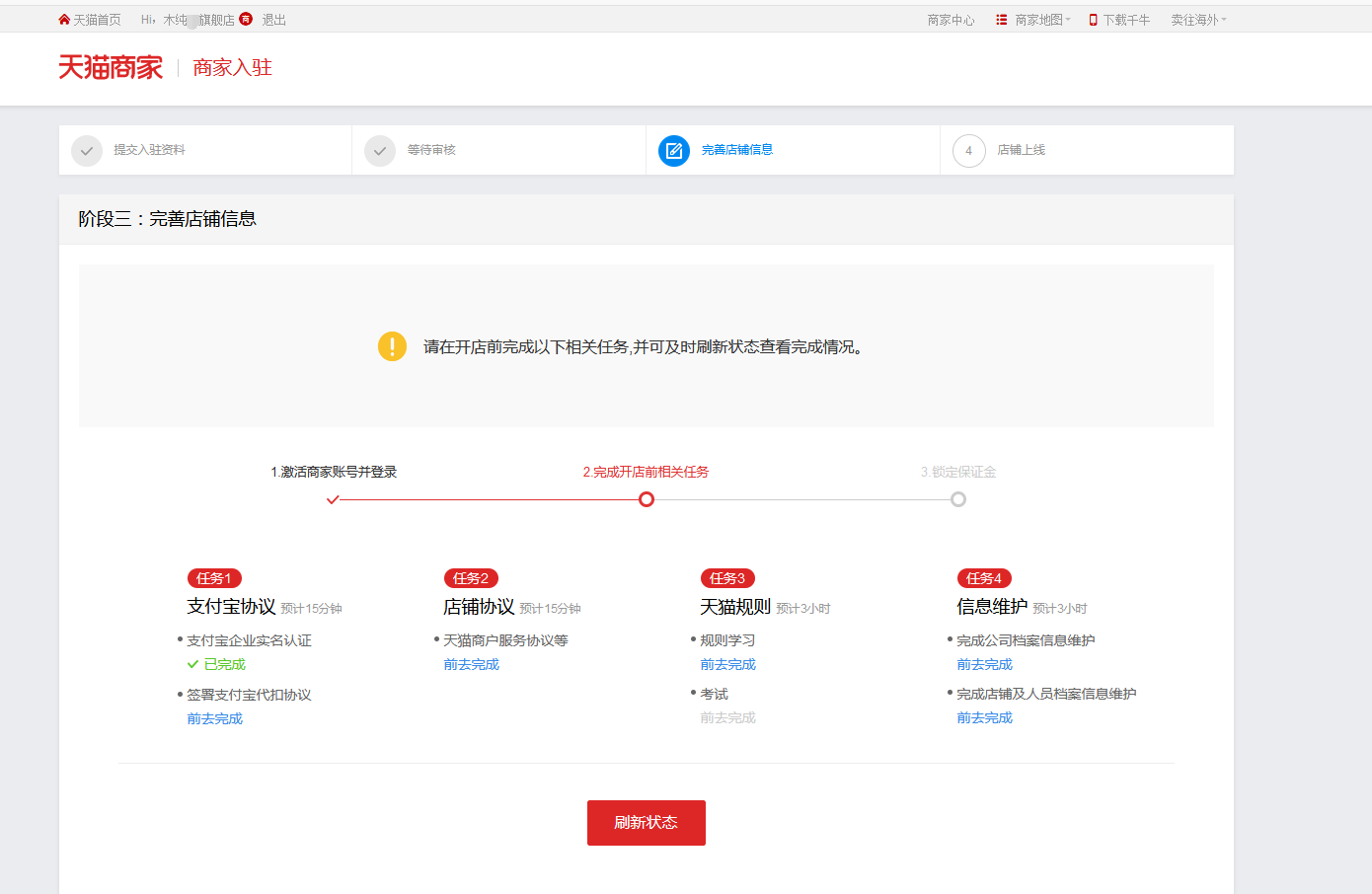
Task: Click 前去完成 under 规则学习
Action: click(727, 664)
